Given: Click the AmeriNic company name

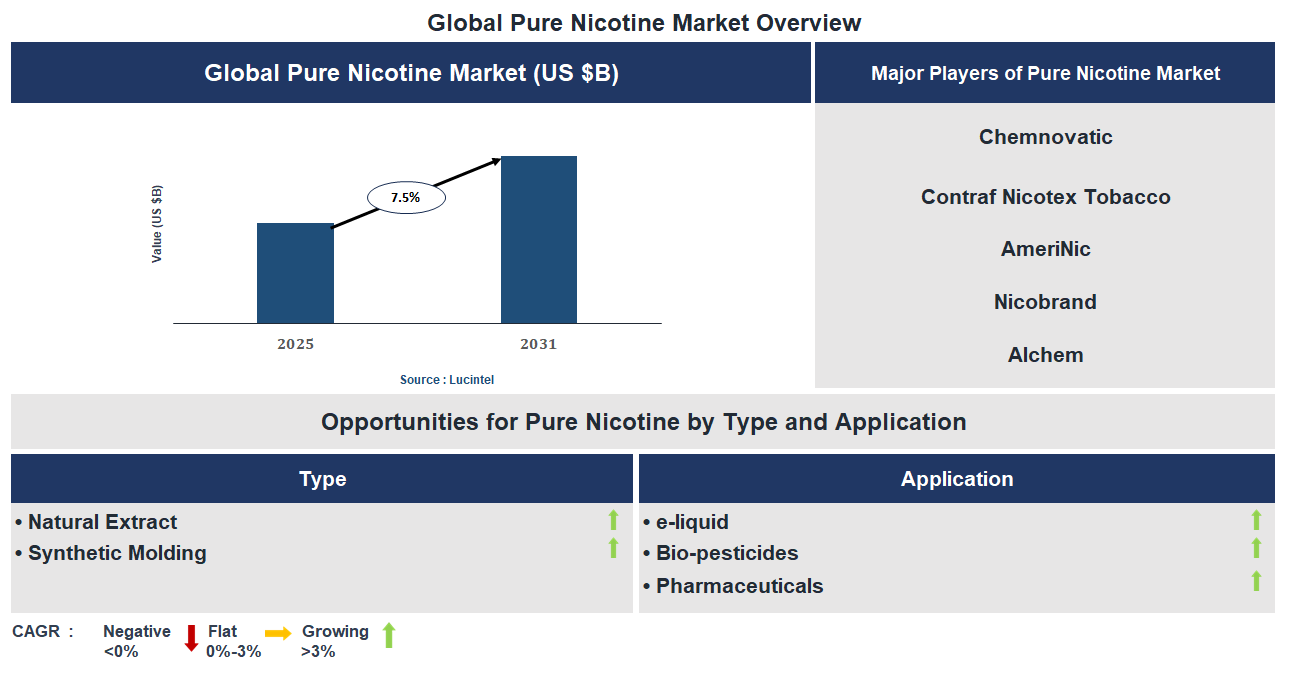Looking at the screenshot, I should click(1045, 249).
